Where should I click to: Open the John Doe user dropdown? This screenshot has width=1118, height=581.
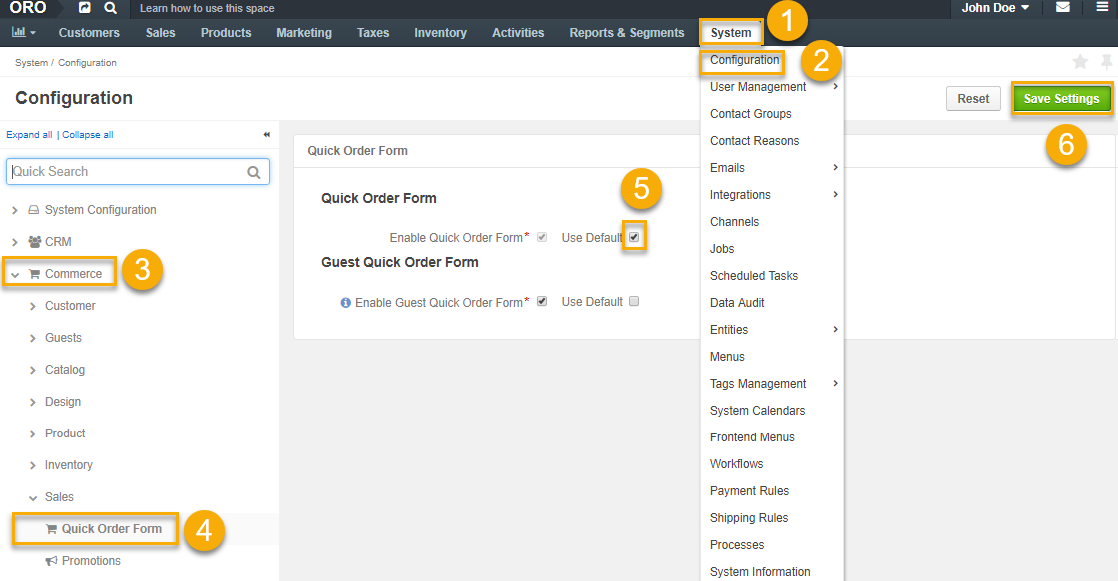[994, 8]
